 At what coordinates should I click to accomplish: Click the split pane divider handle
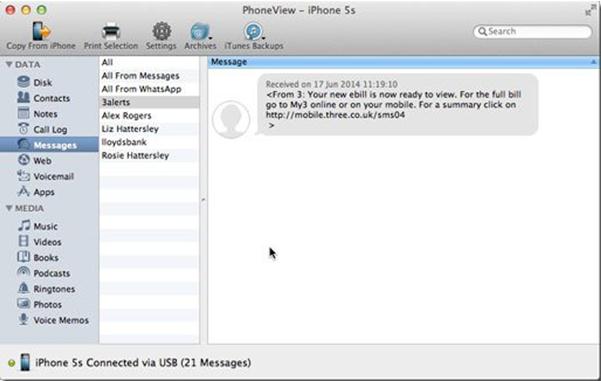203,200
